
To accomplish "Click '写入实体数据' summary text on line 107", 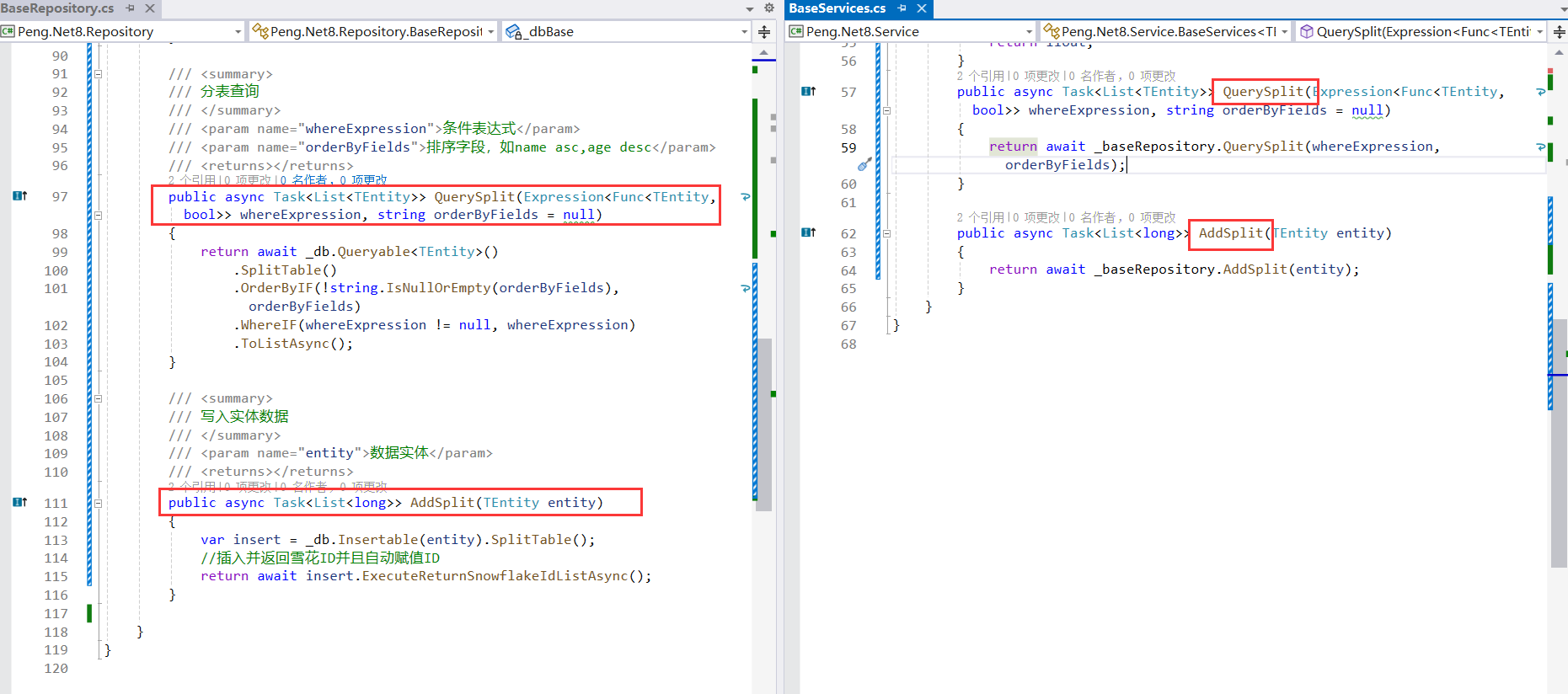I will tap(244, 417).
